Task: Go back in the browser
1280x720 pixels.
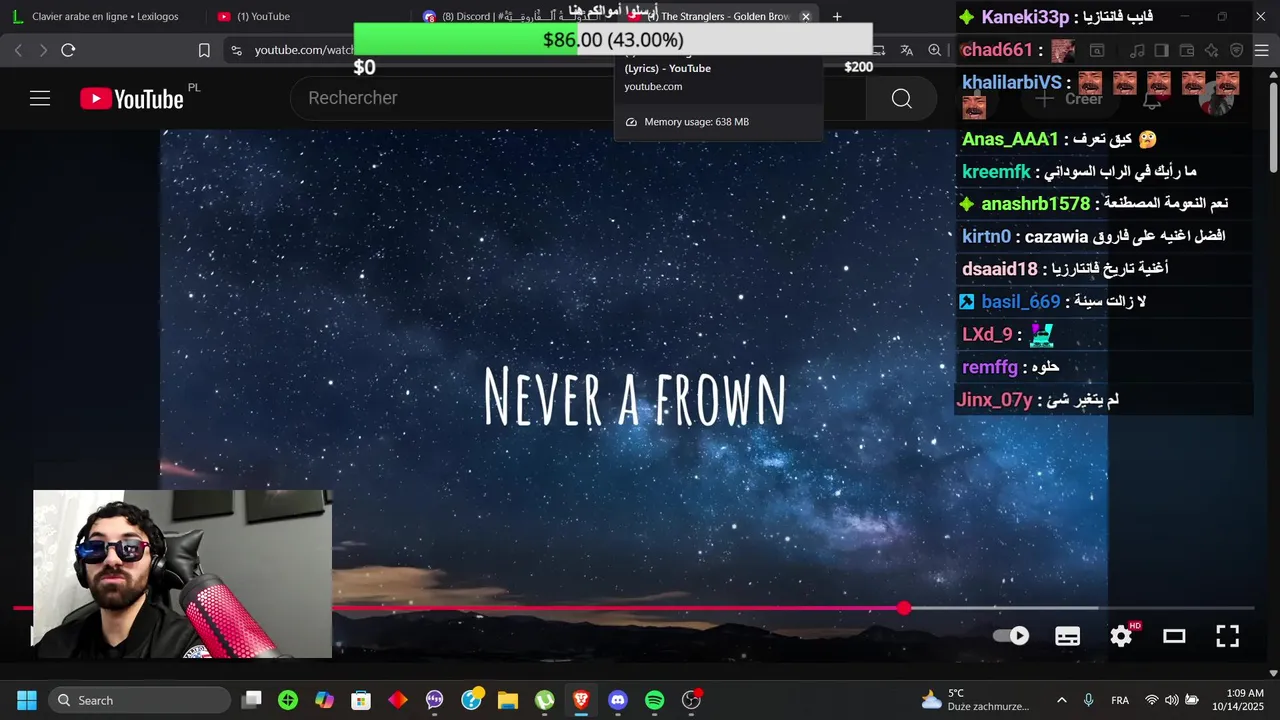Action: coord(18,50)
